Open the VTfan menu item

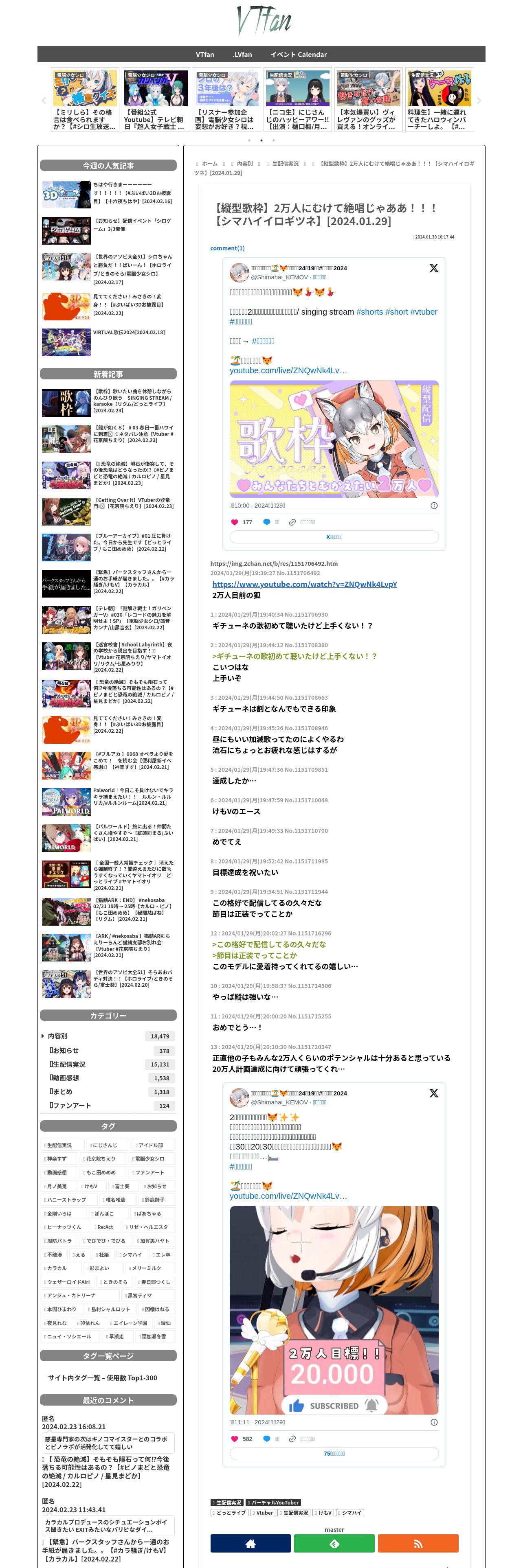tap(204, 54)
